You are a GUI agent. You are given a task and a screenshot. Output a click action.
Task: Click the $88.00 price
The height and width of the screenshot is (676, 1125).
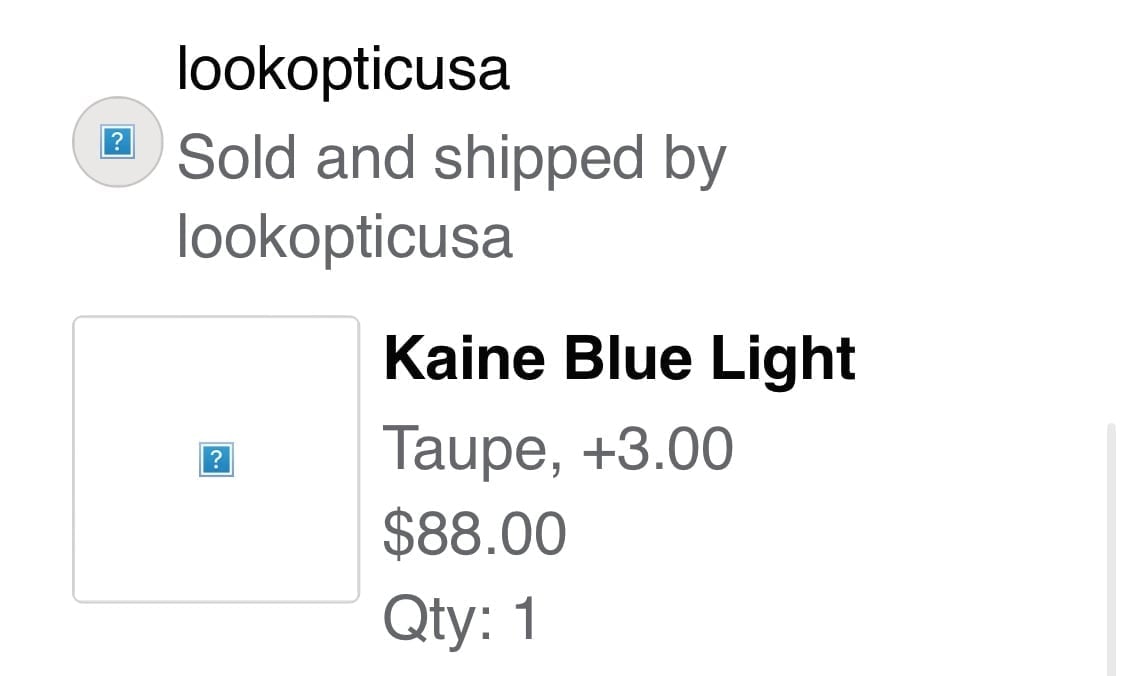(x=474, y=533)
